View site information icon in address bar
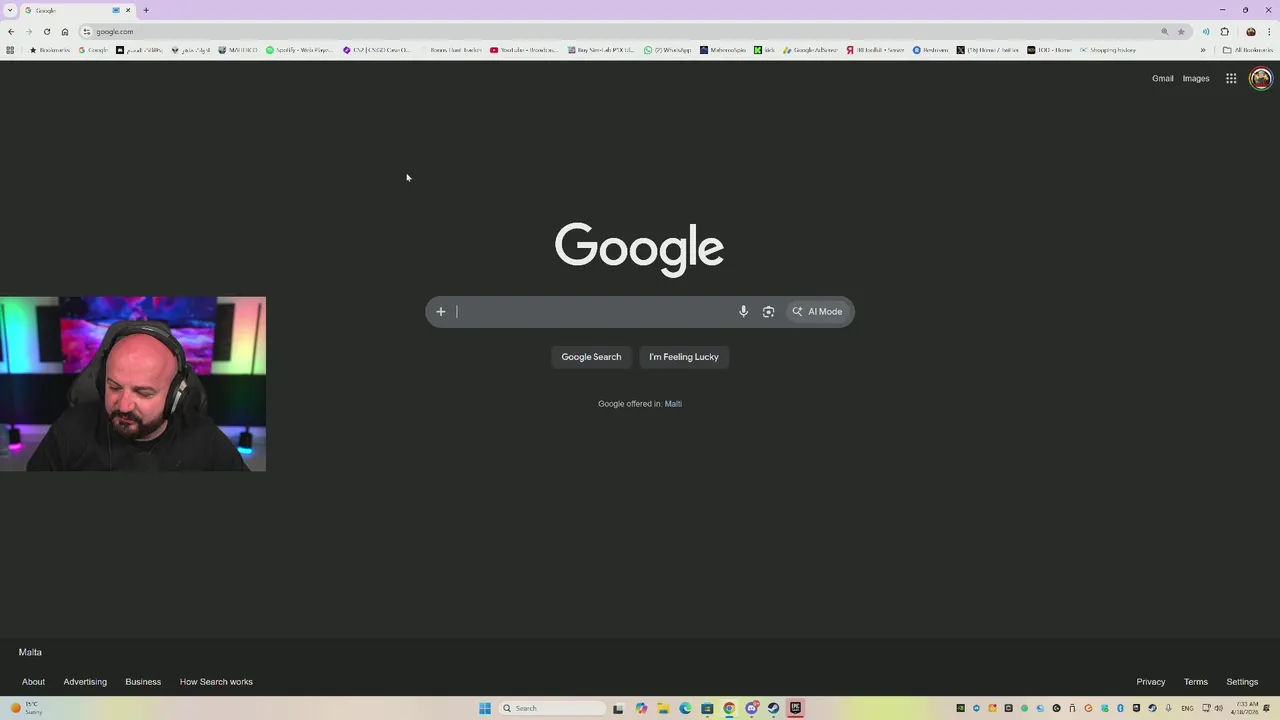Screen dimensions: 1280x720 click(x=87, y=32)
